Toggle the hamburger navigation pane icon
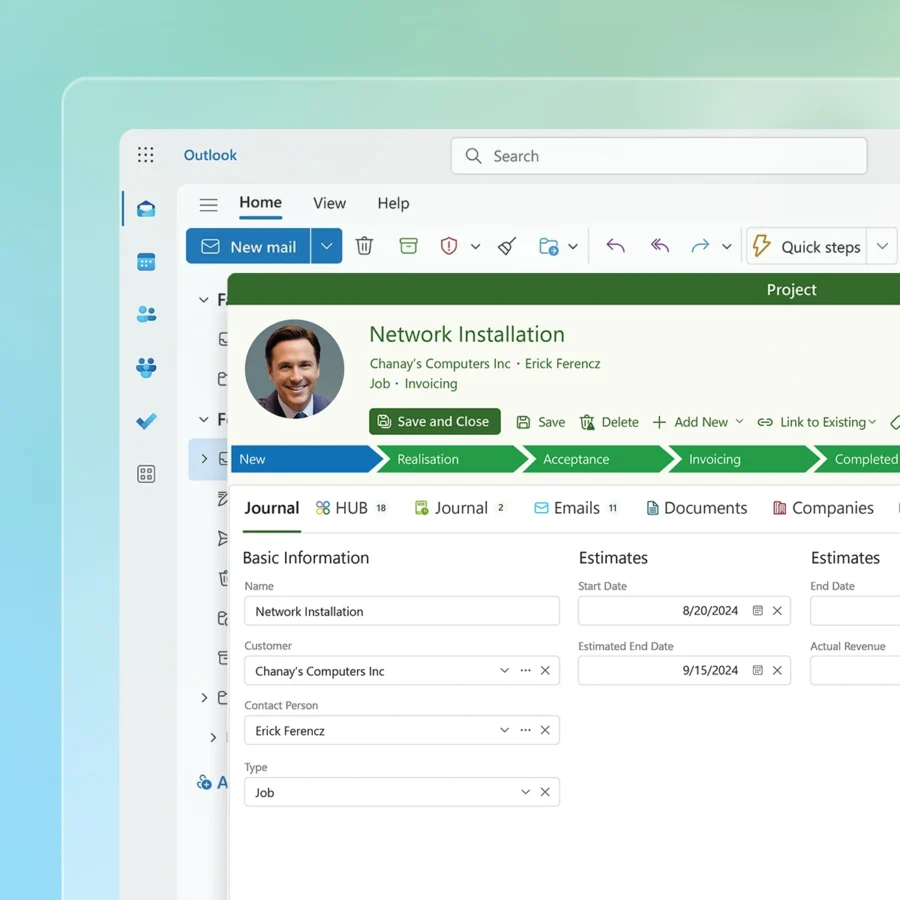The height and width of the screenshot is (900, 900). [208, 204]
